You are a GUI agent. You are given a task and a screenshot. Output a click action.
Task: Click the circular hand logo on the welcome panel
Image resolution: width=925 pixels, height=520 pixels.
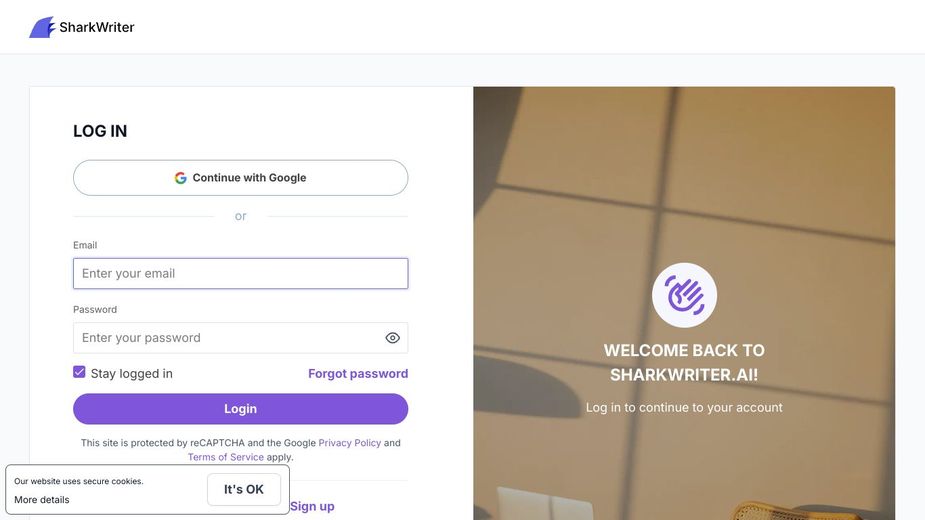click(684, 295)
